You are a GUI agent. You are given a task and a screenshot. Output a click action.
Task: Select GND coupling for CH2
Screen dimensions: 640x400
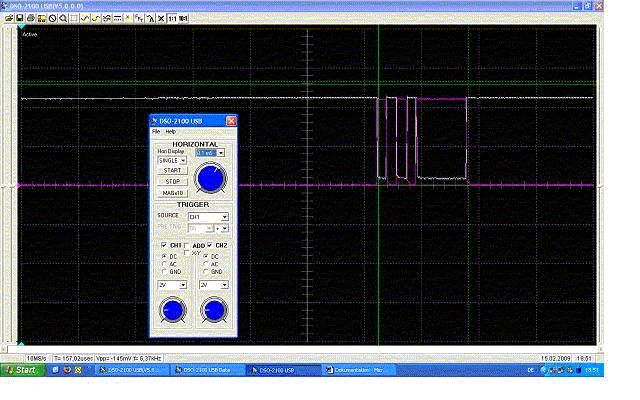tap(205, 272)
